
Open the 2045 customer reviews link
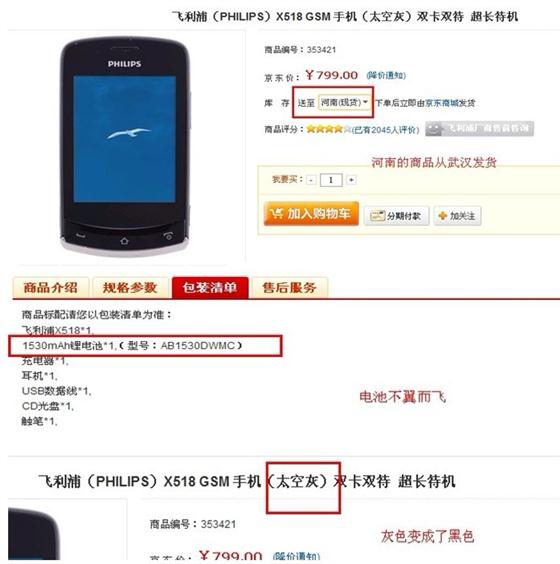click(x=385, y=129)
